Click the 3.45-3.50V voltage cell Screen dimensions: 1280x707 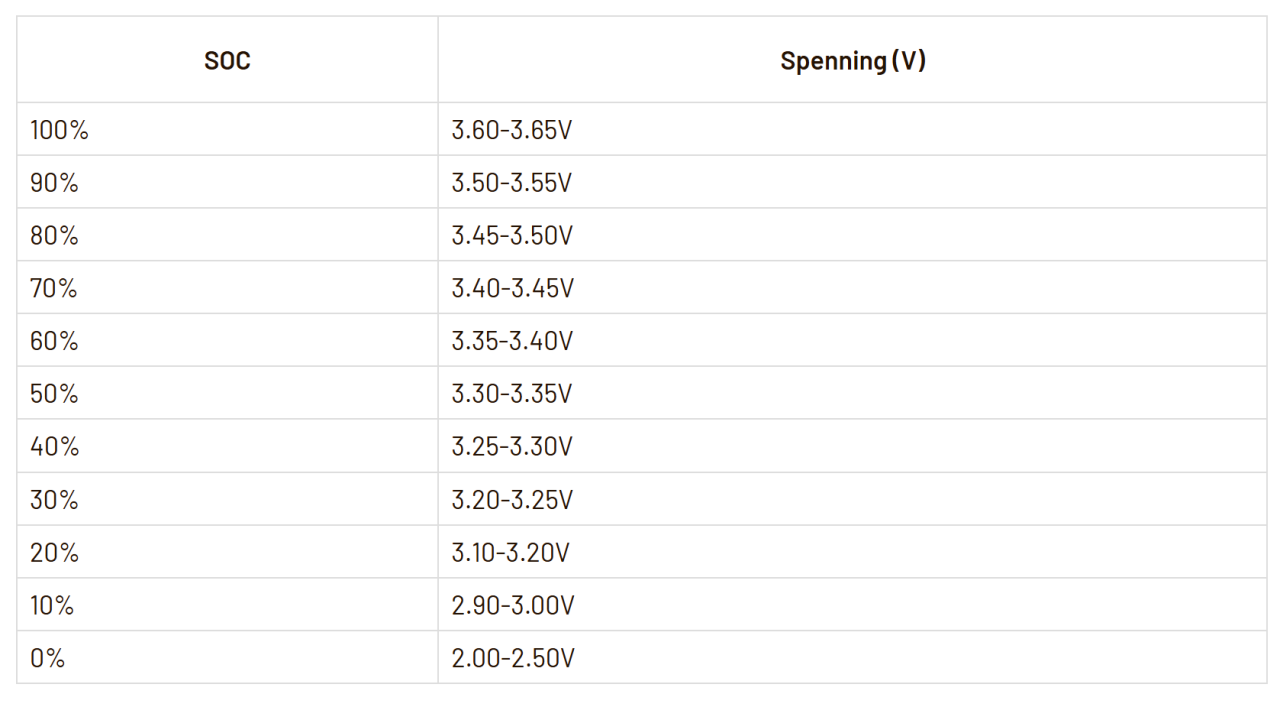click(x=512, y=236)
